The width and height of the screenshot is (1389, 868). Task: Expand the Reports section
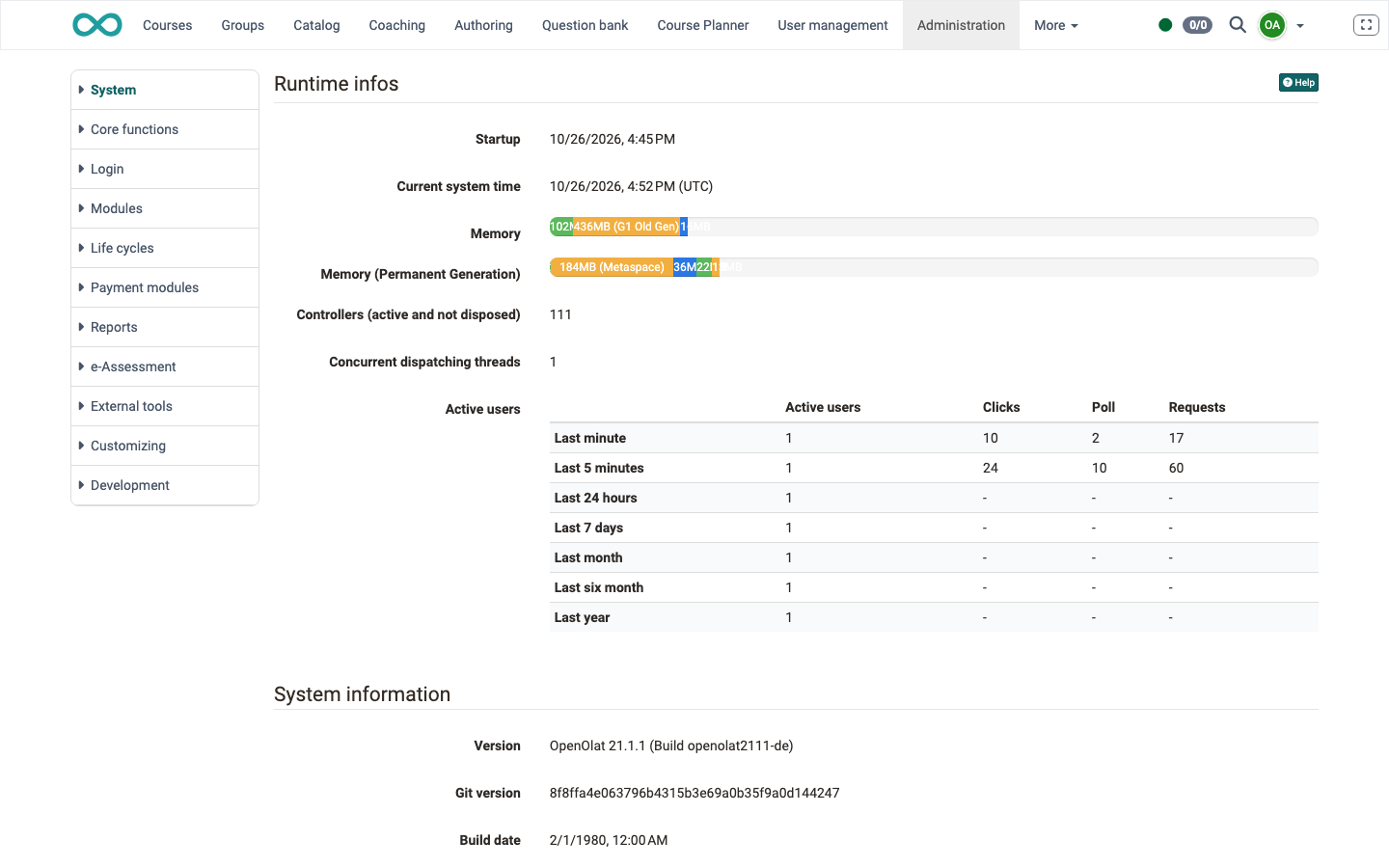click(165, 327)
